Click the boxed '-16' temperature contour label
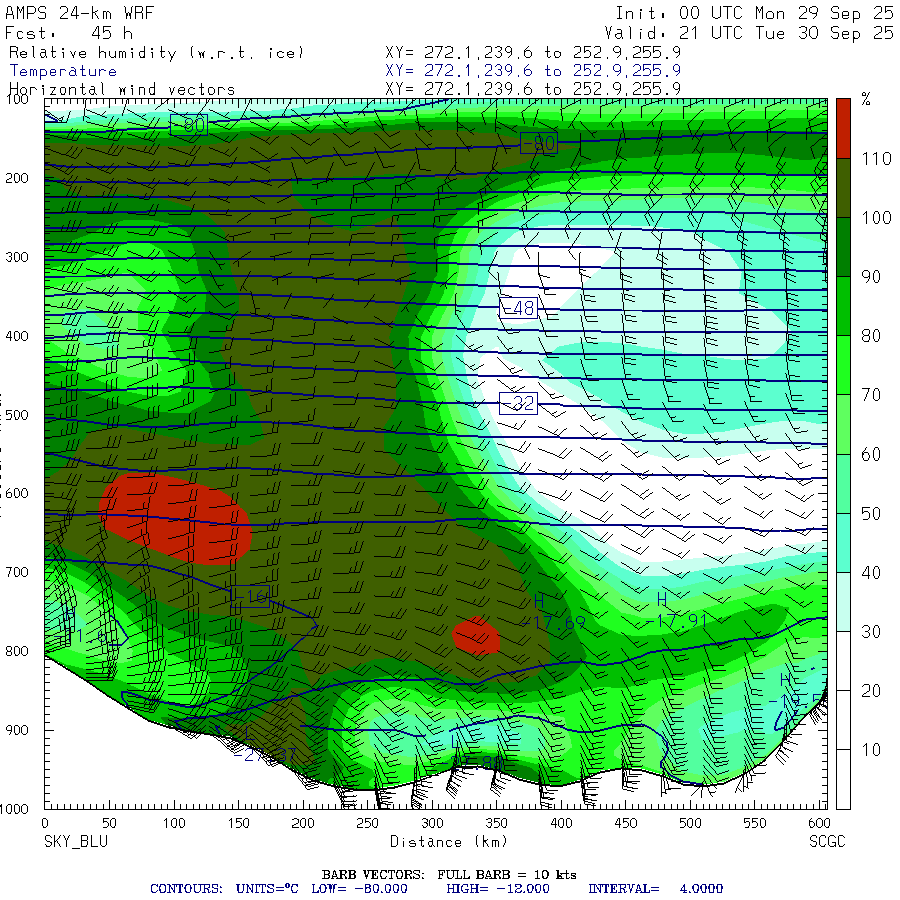This screenshot has height=900, width=900. click(250, 598)
